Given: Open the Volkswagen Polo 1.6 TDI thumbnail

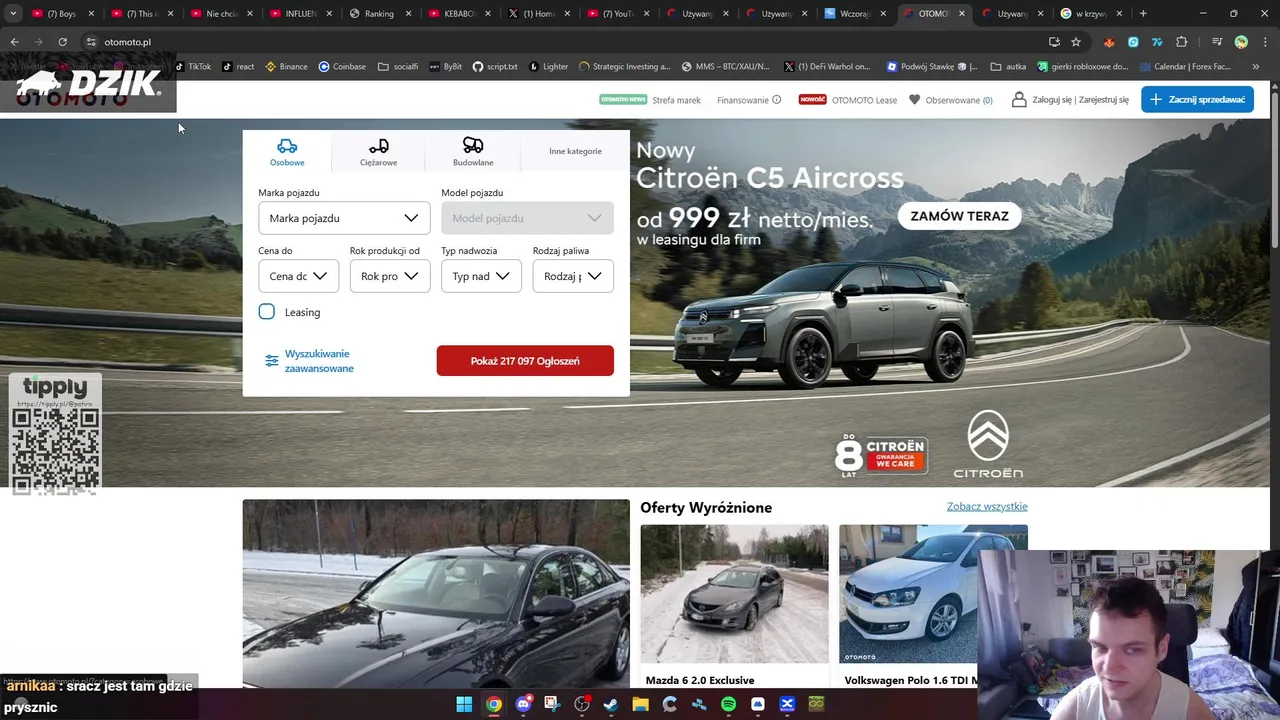Looking at the screenshot, I should pyautogui.click(x=933, y=594).
